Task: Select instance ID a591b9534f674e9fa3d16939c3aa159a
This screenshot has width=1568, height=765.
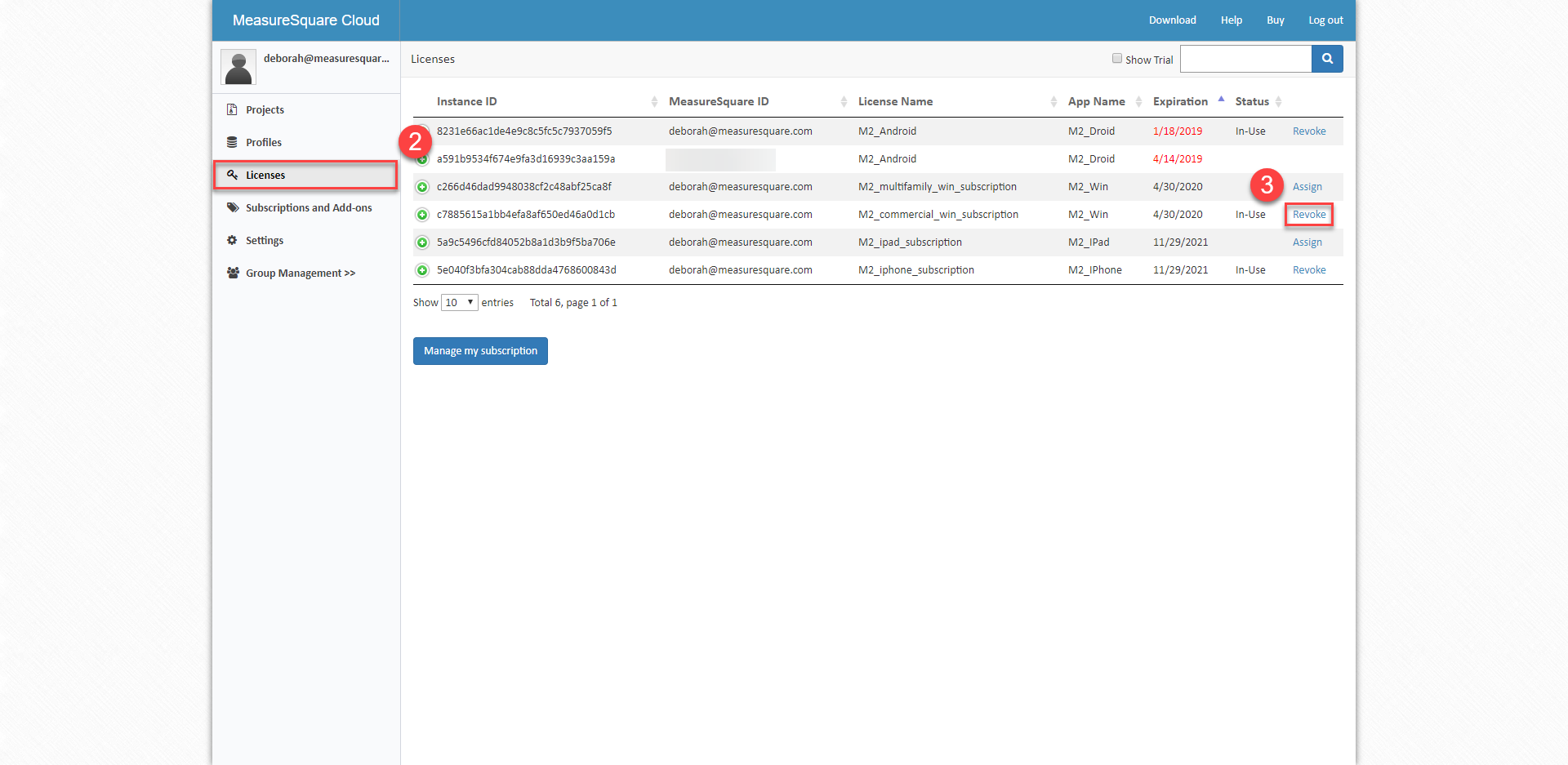Action: 526,159
